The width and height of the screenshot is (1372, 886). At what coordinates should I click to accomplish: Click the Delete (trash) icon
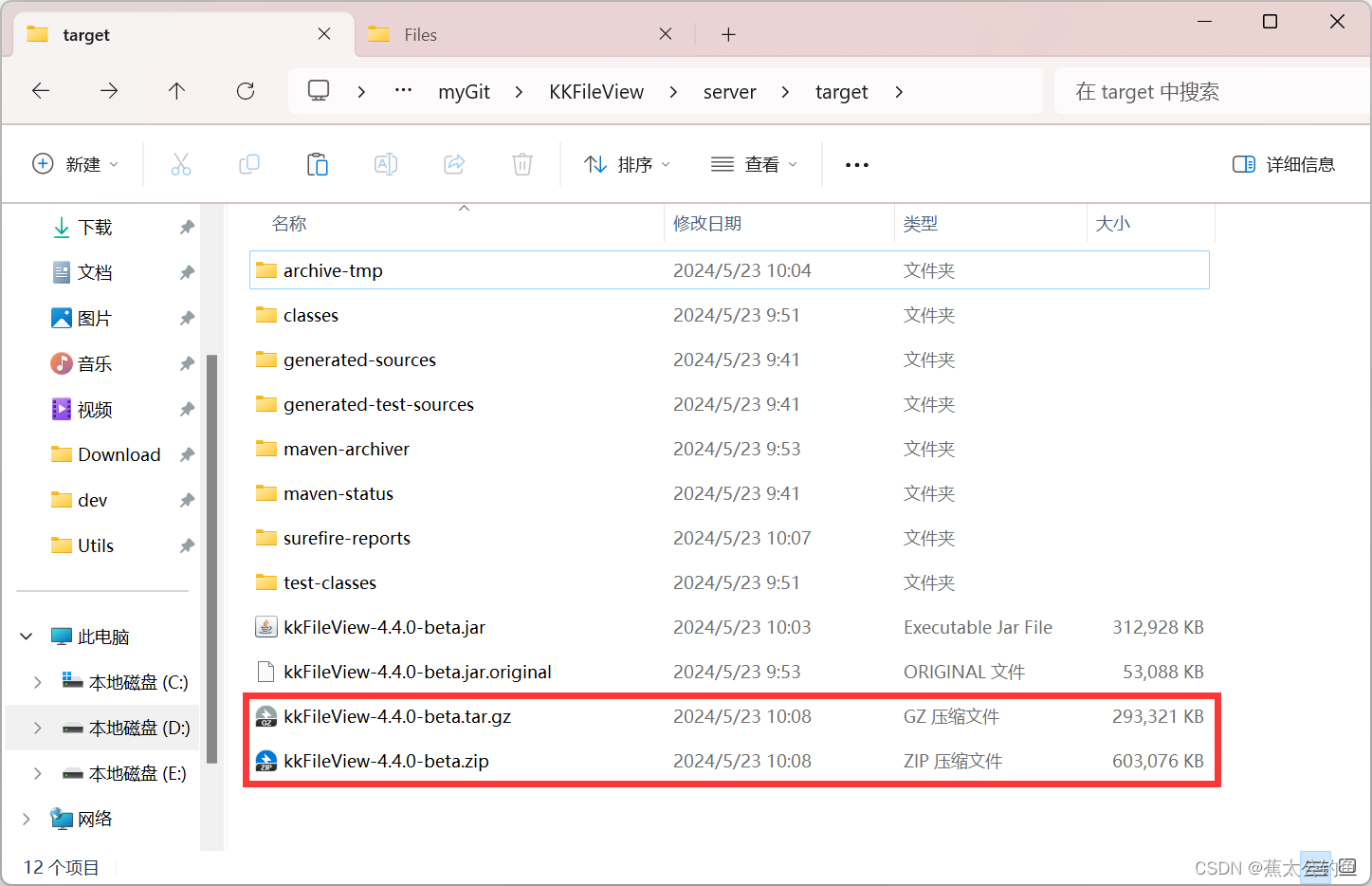(521, 163)
